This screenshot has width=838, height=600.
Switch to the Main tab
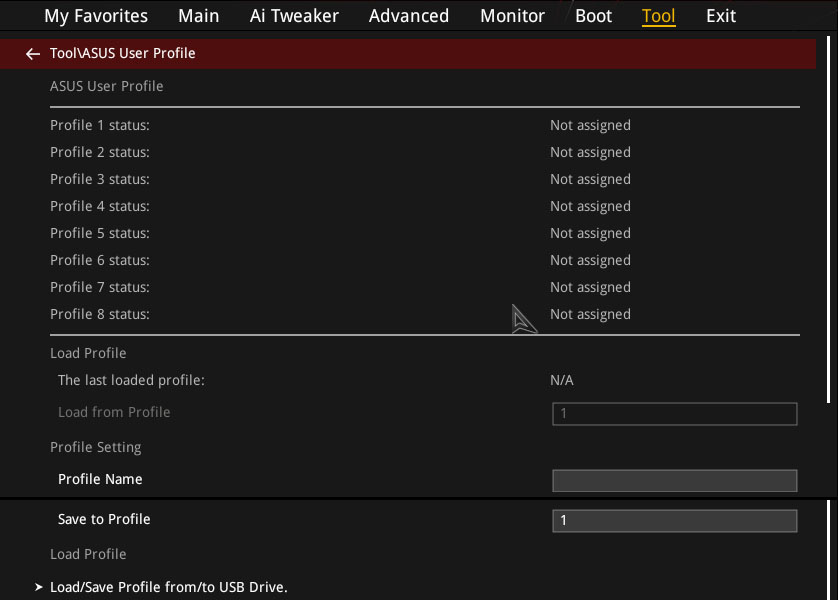coord(198,16)
